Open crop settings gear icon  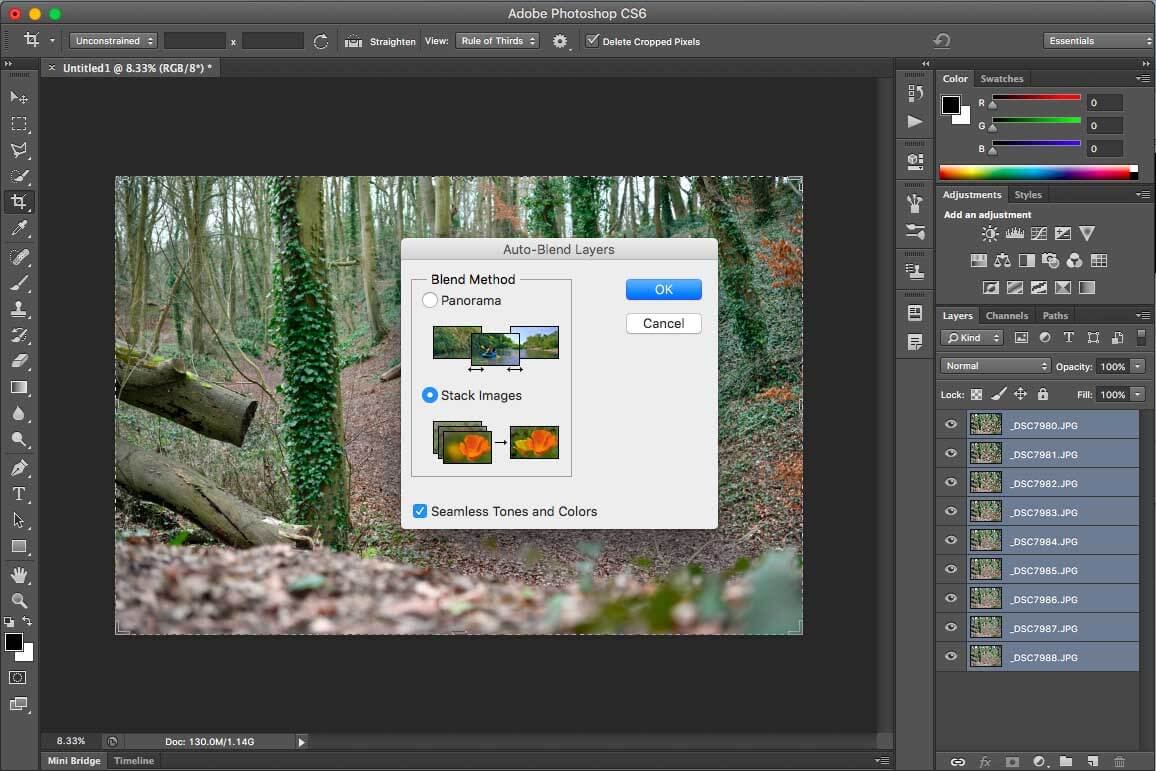tap(560, 41)
